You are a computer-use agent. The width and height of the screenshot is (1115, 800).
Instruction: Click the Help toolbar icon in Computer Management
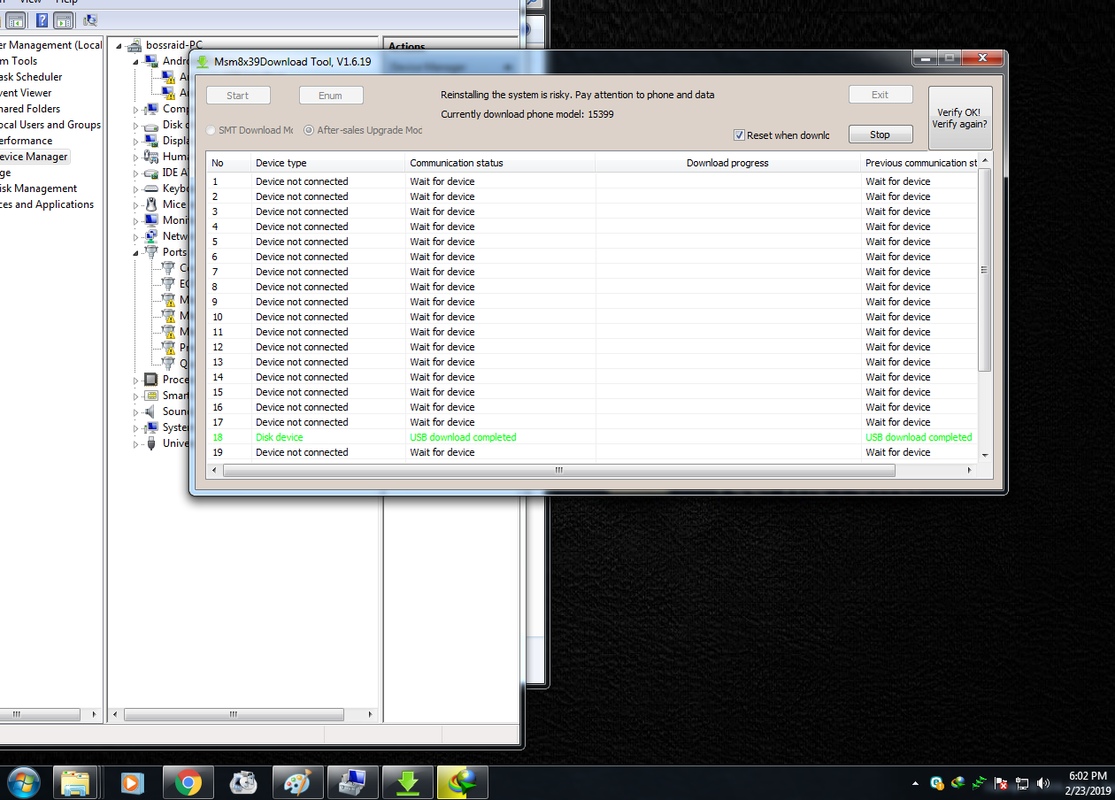coord(42,21)
